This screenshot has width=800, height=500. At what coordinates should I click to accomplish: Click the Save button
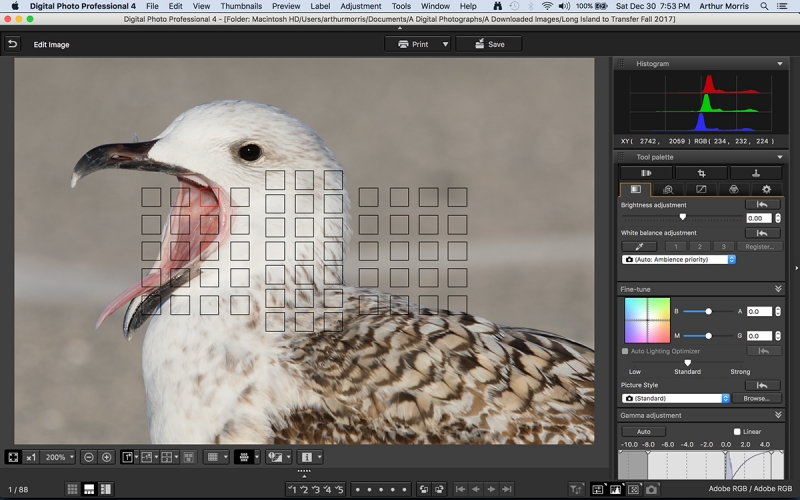pos(489,44)
